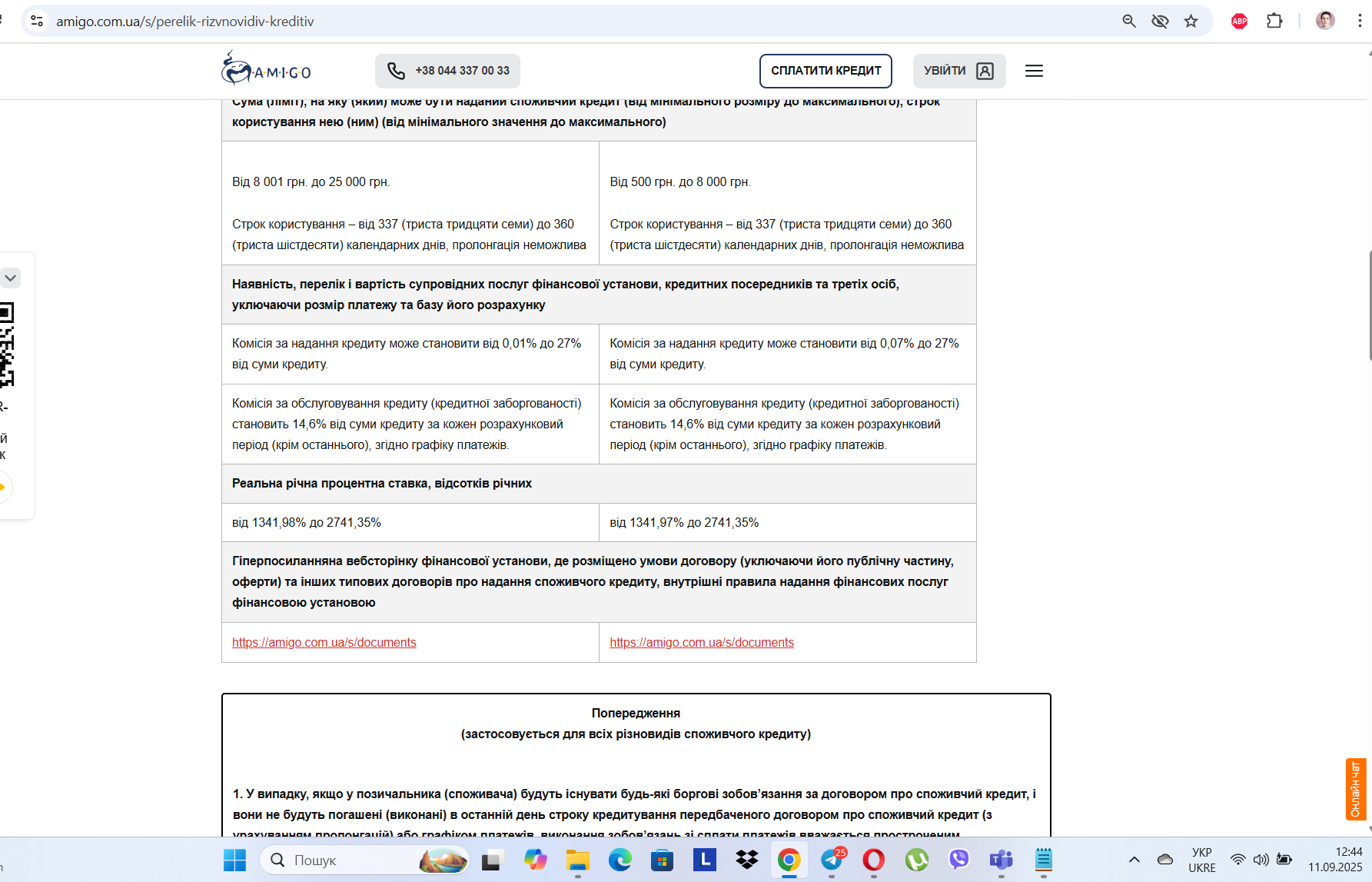Viewport: 1372px width, 882px height.
Task: Open Chrome three-dot menu
Action: click(x=1359, y=21)
